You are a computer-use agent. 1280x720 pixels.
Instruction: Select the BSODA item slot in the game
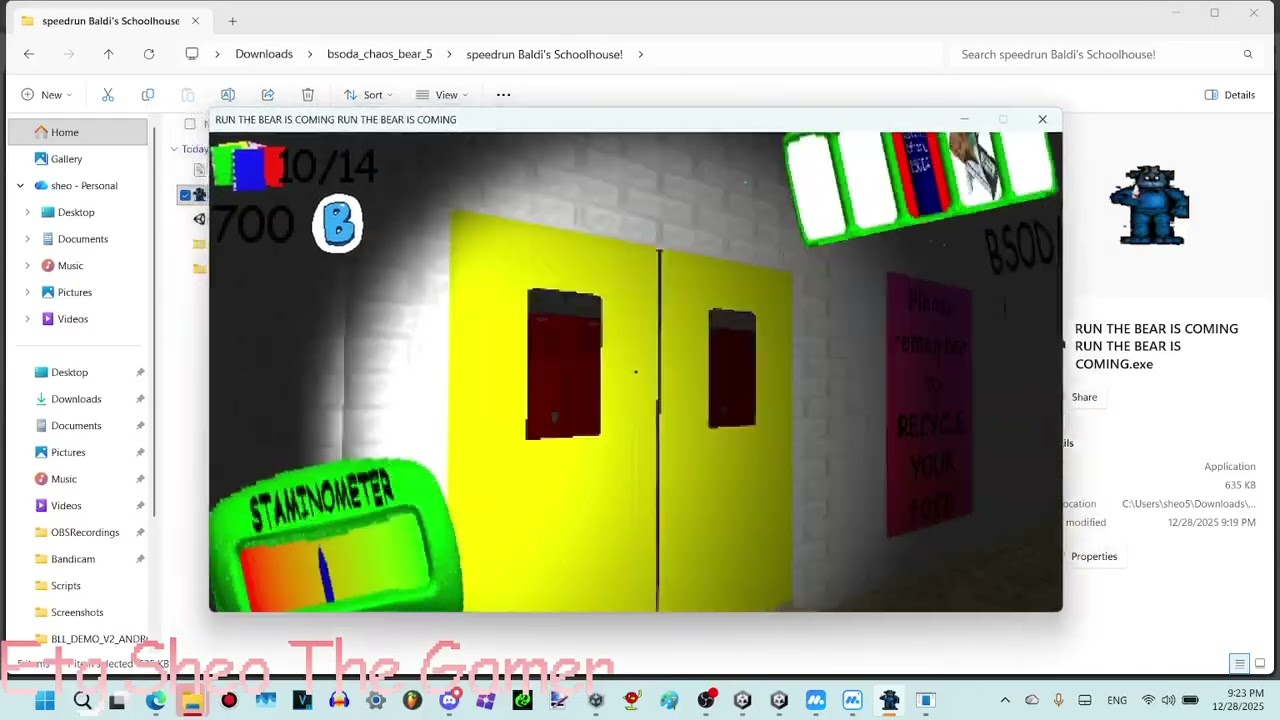(x=921, y=175)
